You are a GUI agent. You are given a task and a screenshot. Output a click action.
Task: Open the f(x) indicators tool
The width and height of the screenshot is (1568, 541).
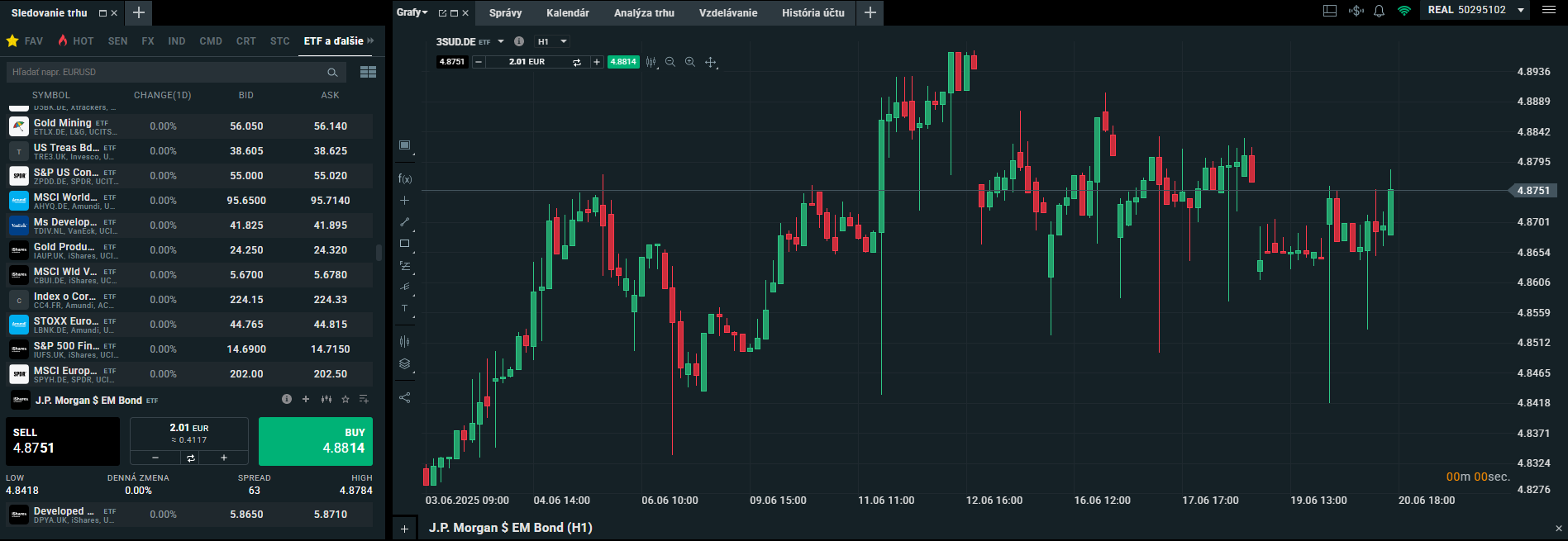click(404, 178)
